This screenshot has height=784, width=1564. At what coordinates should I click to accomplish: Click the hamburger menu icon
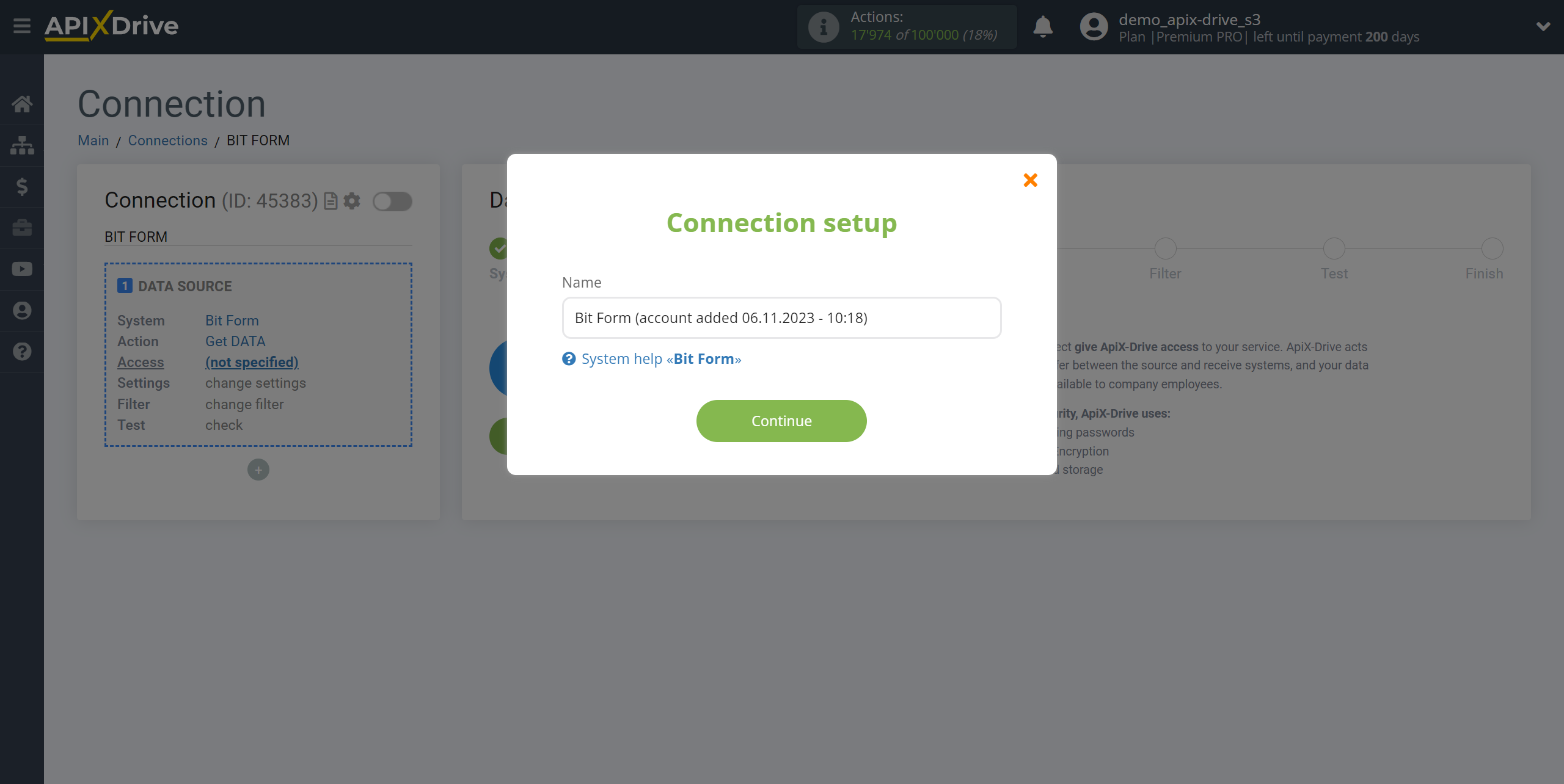pyautogui.click(x=22, y=26)
